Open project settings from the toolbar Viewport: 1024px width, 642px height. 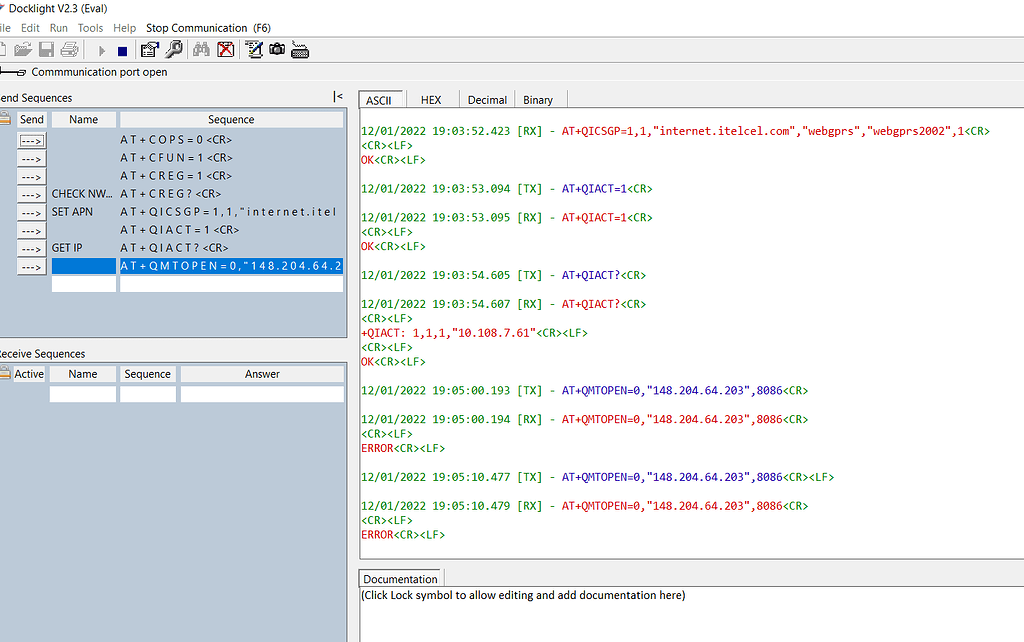[x=149, y=49]
